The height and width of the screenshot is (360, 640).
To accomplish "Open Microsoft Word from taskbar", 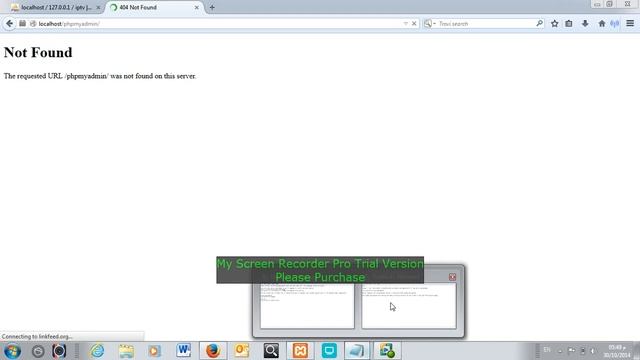I will [184, 351].
